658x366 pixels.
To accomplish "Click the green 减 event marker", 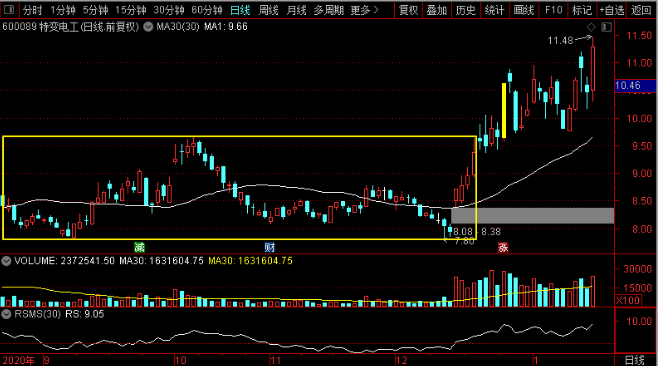I will 139,247.
